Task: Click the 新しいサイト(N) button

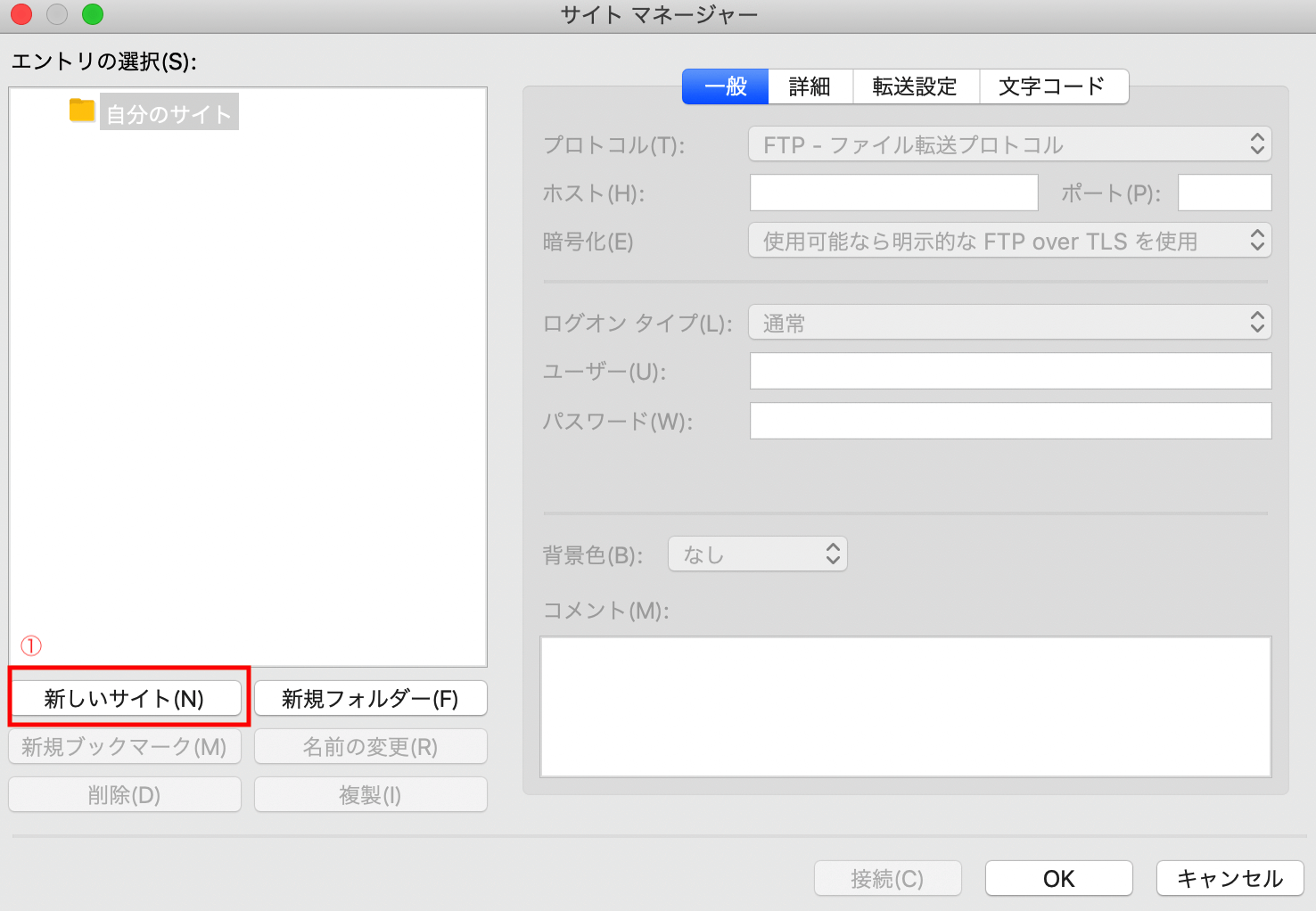Action: click(125, 698)
